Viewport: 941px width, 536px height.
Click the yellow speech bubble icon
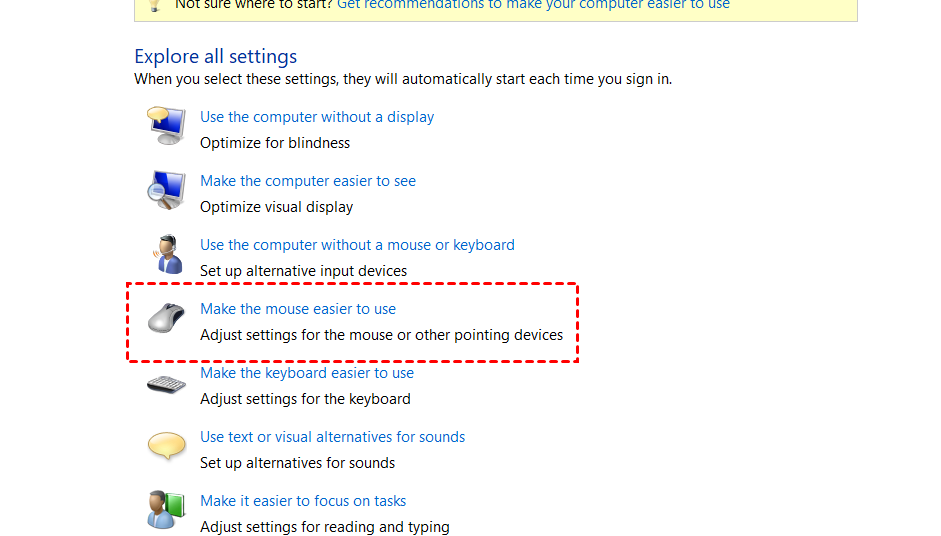coord(166,446)
